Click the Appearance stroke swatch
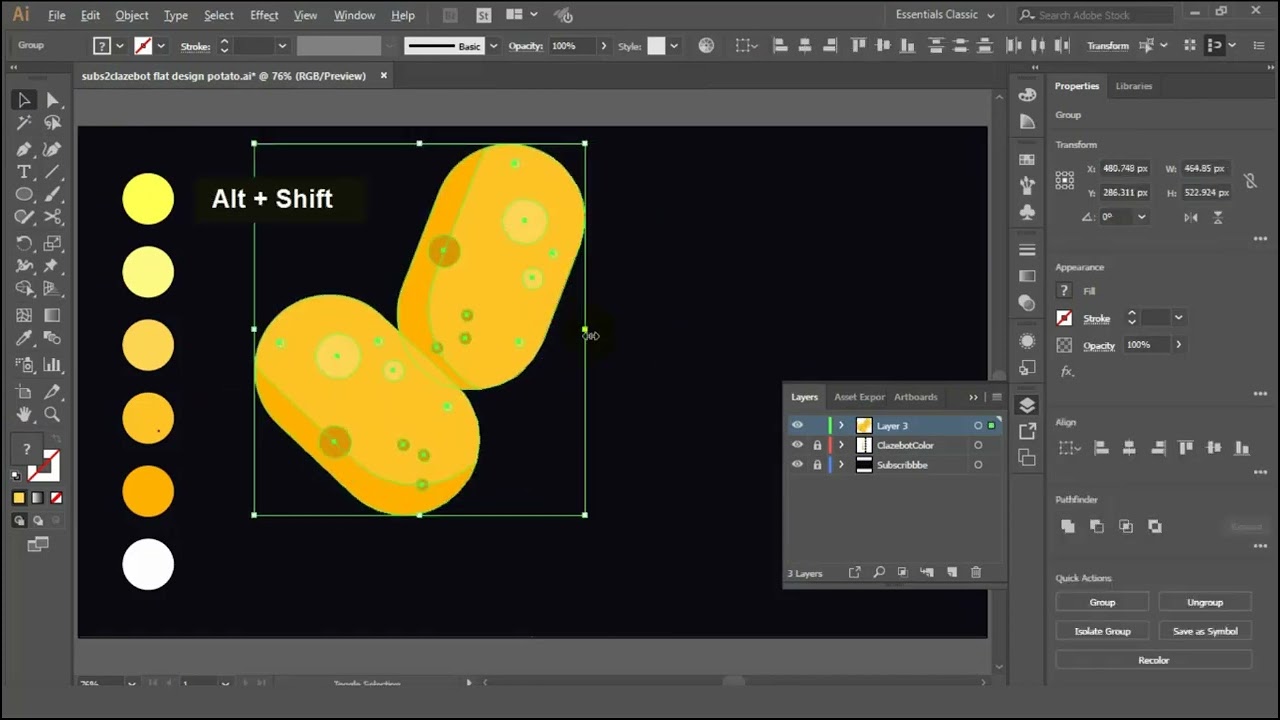1280x720 pixels. click(1064, 318)
